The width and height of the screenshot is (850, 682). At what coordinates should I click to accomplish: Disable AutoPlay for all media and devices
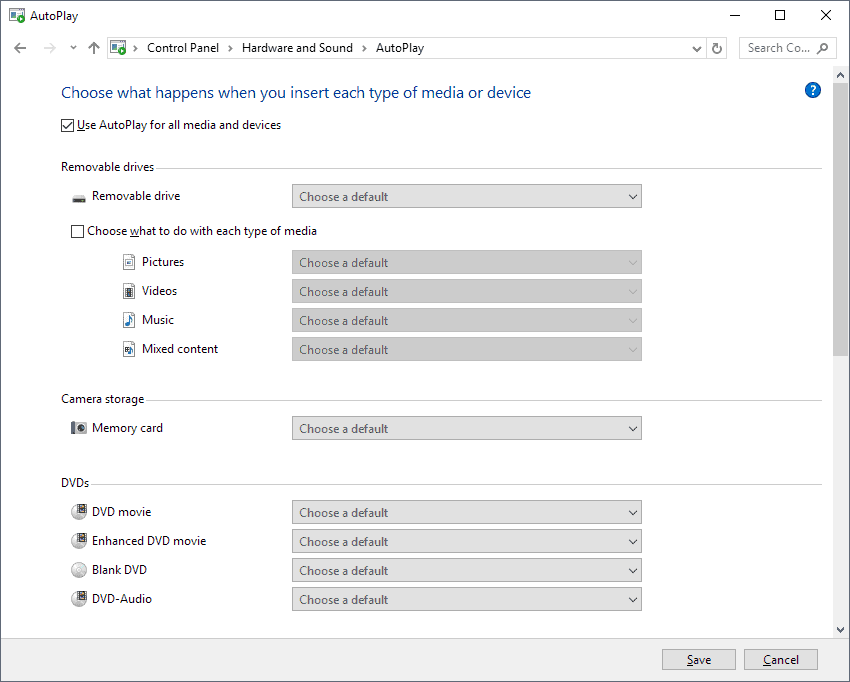tap(67, 125)
